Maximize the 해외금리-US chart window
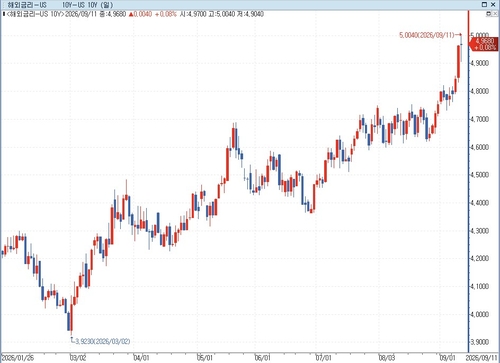500x363 pixels. 484,4
